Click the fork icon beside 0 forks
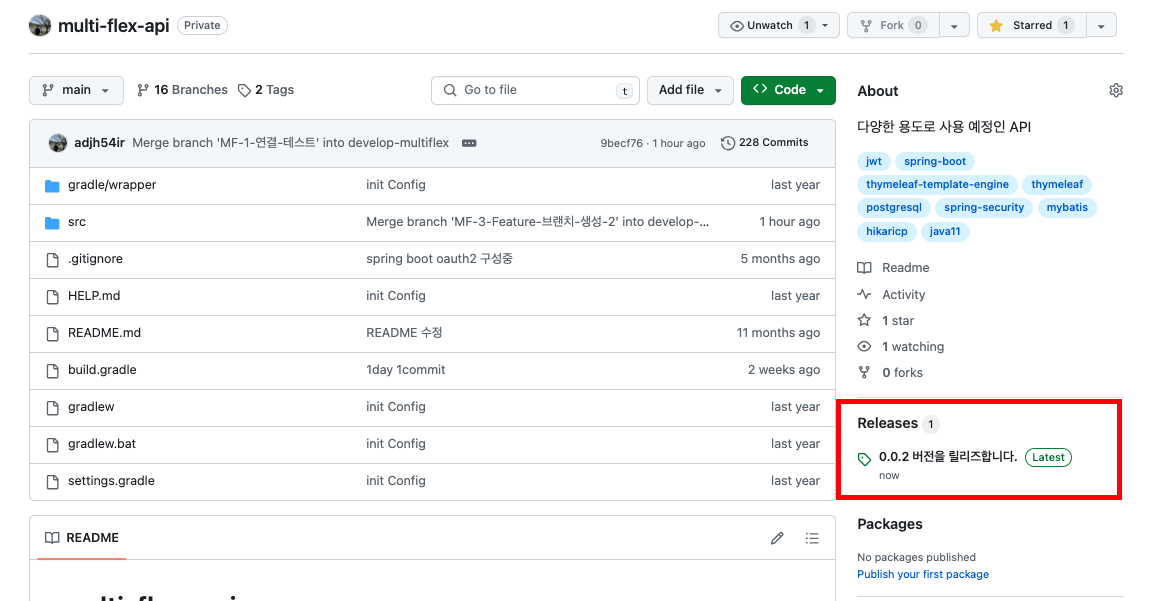 pyautogui.click(x=864, y=372)
